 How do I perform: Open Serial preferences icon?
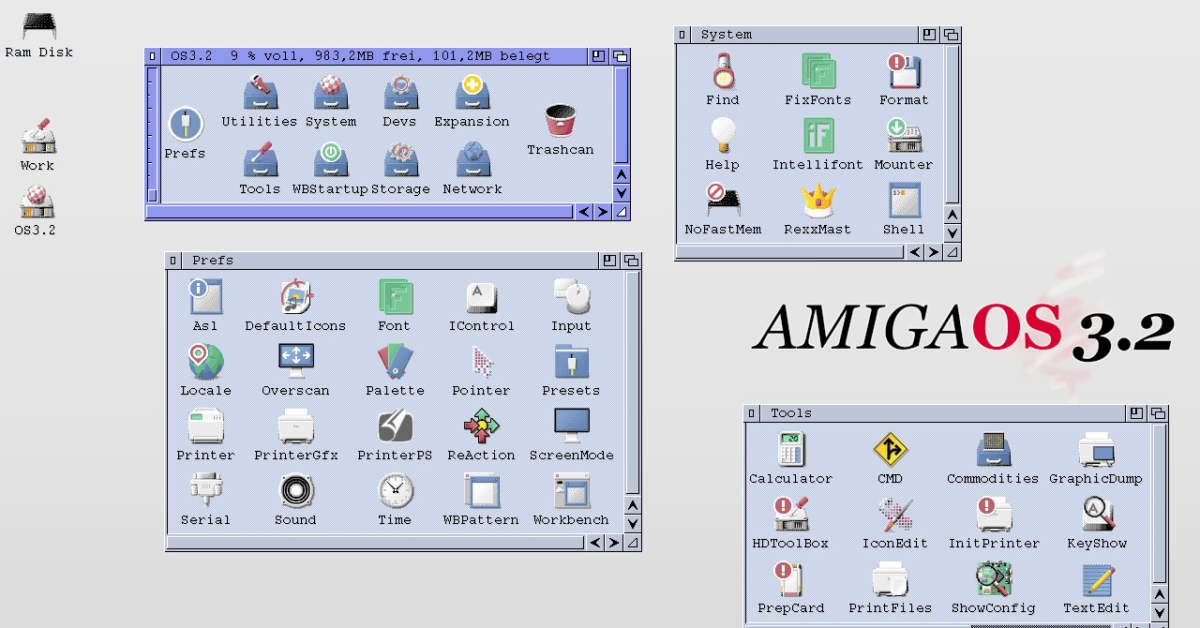pos(205,491)
